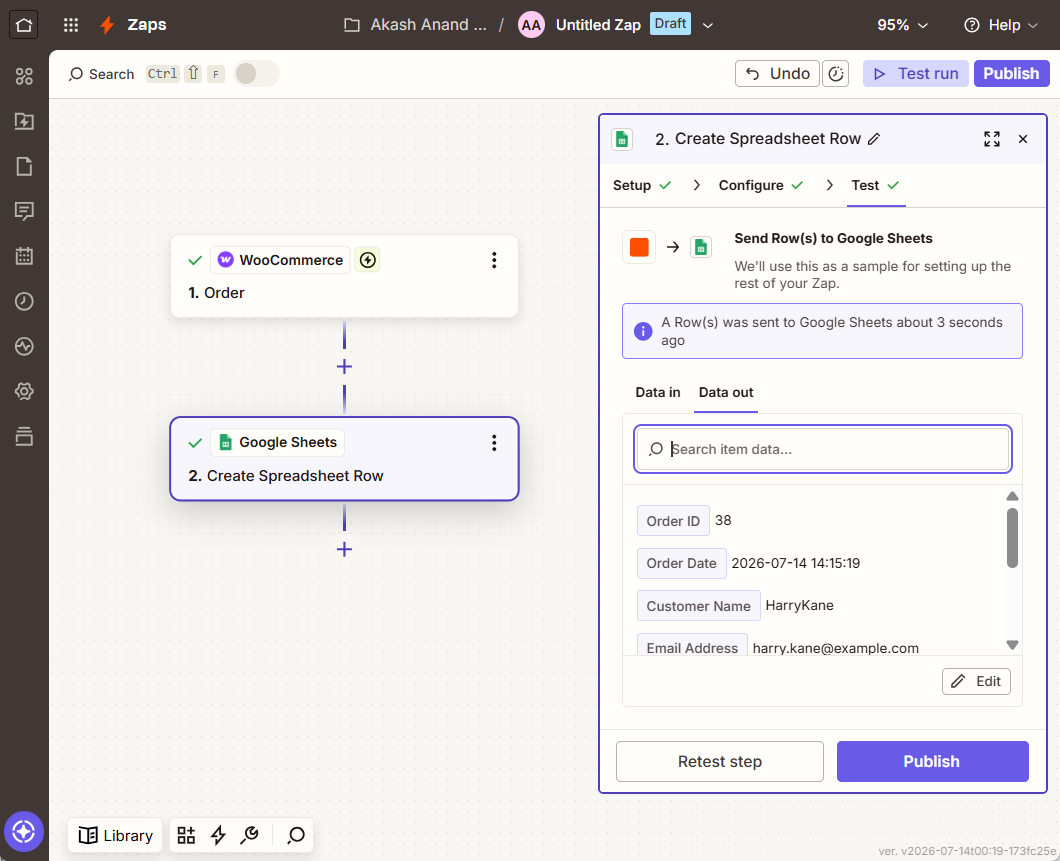Switch to the Configure tab
The image size is (1060, 861).
pos(761,185)
